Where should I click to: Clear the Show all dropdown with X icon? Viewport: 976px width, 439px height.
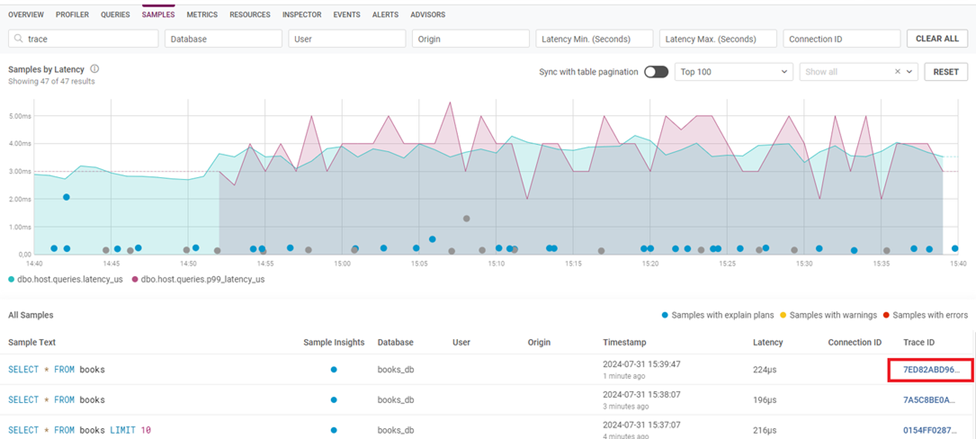point(897,72)
